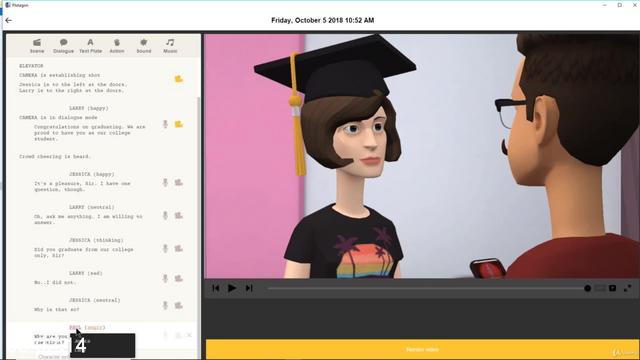
Task: Open the yellow camera icon on the Congratulations line
Action: [179, 124]
